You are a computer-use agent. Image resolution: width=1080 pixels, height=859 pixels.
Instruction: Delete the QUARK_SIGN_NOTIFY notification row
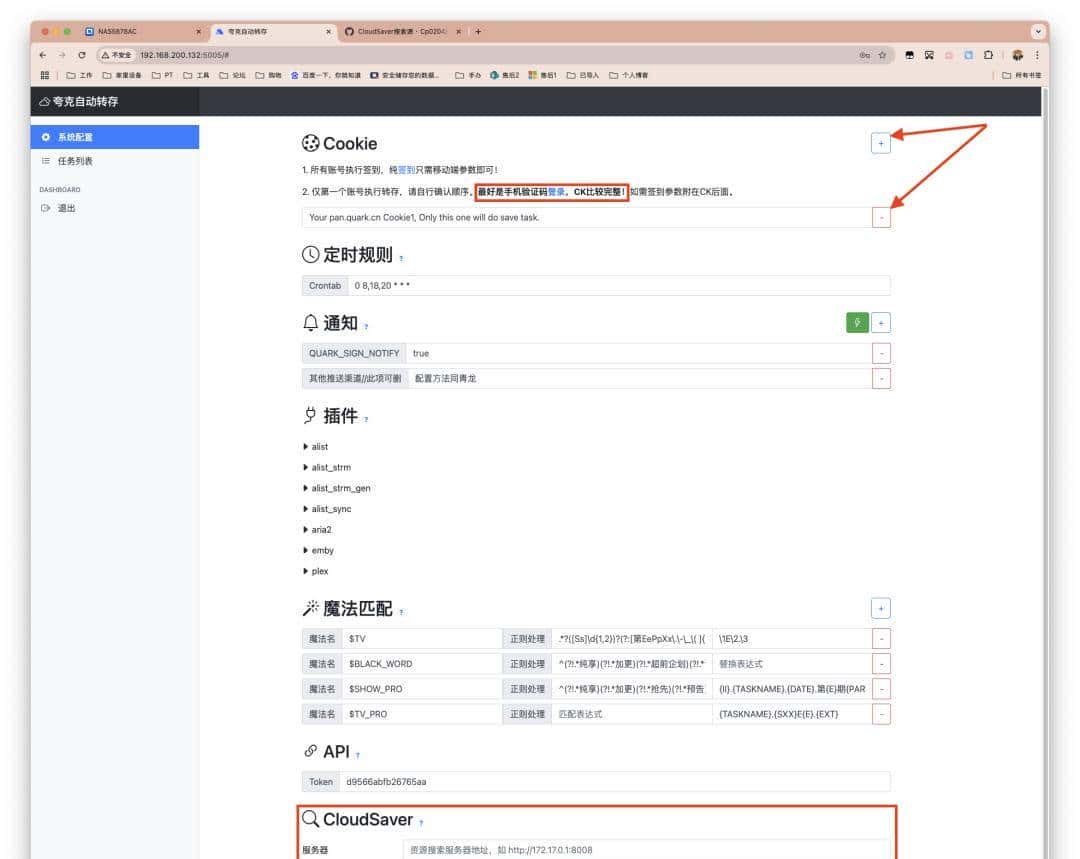881,353
